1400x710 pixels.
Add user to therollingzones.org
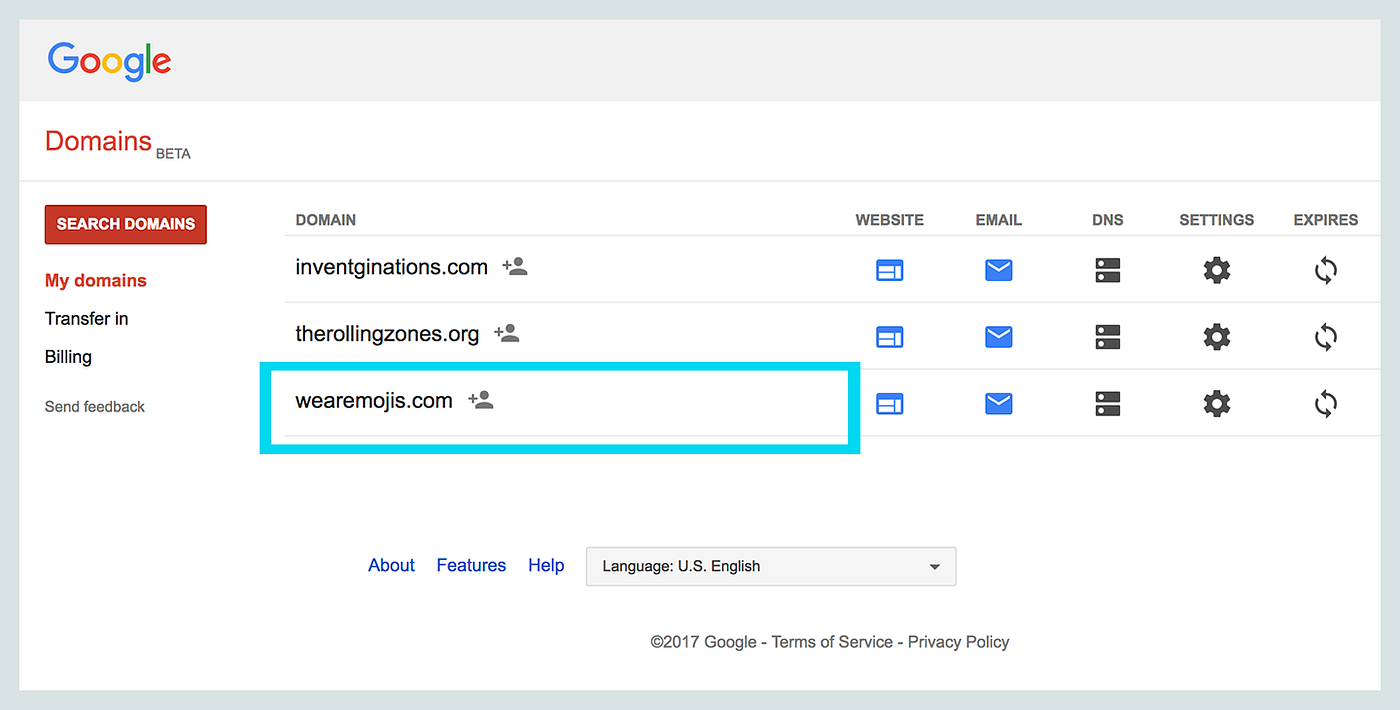pyautogui.click(x=507, y=333)
